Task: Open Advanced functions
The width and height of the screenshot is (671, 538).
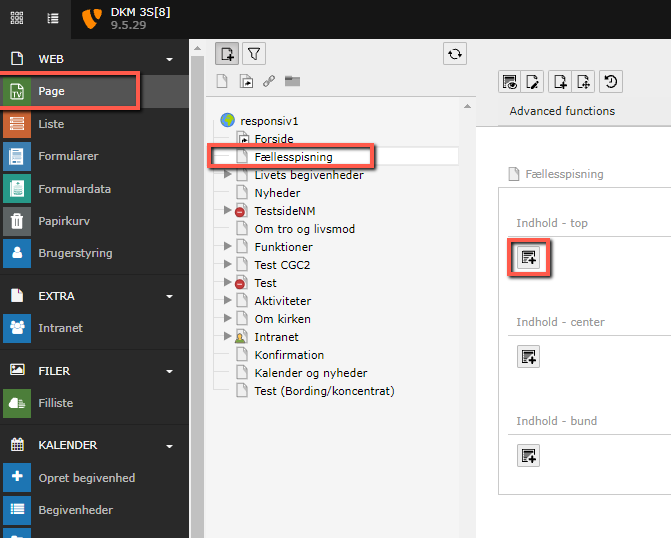Action: pos(562,111)
